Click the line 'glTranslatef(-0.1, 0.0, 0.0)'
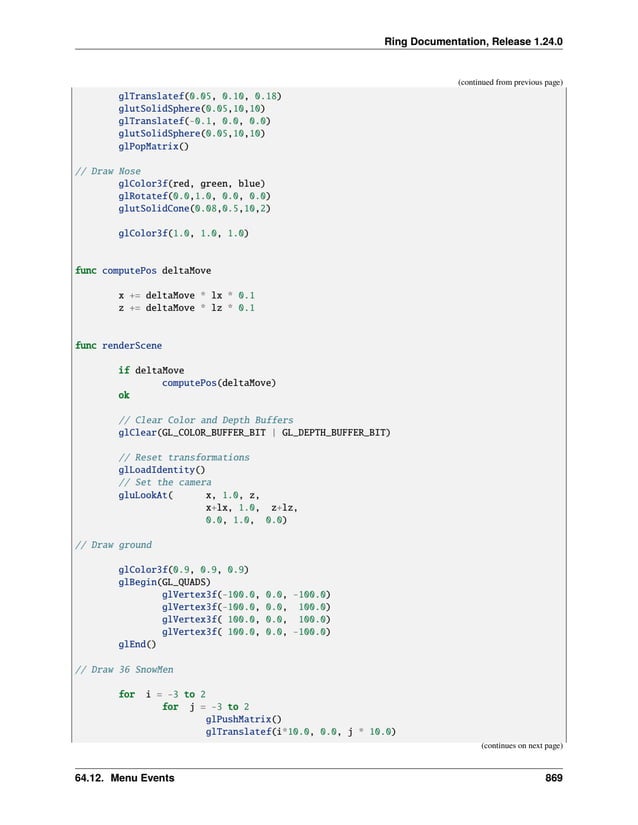The image size is (638, 825). point(195,121)
